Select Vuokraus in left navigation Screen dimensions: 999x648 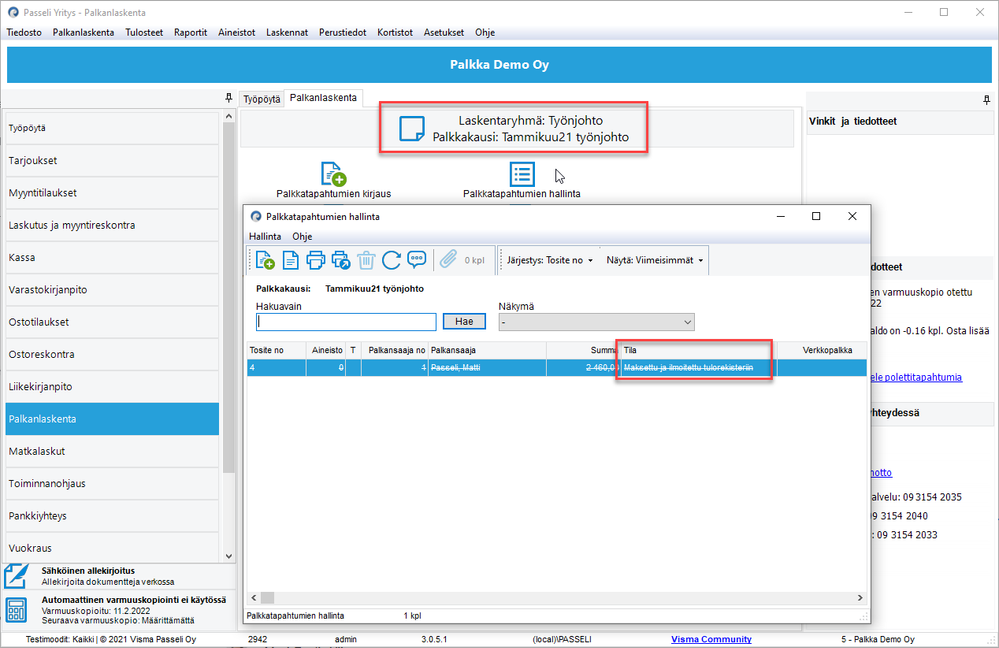click(x=112, y=548)
